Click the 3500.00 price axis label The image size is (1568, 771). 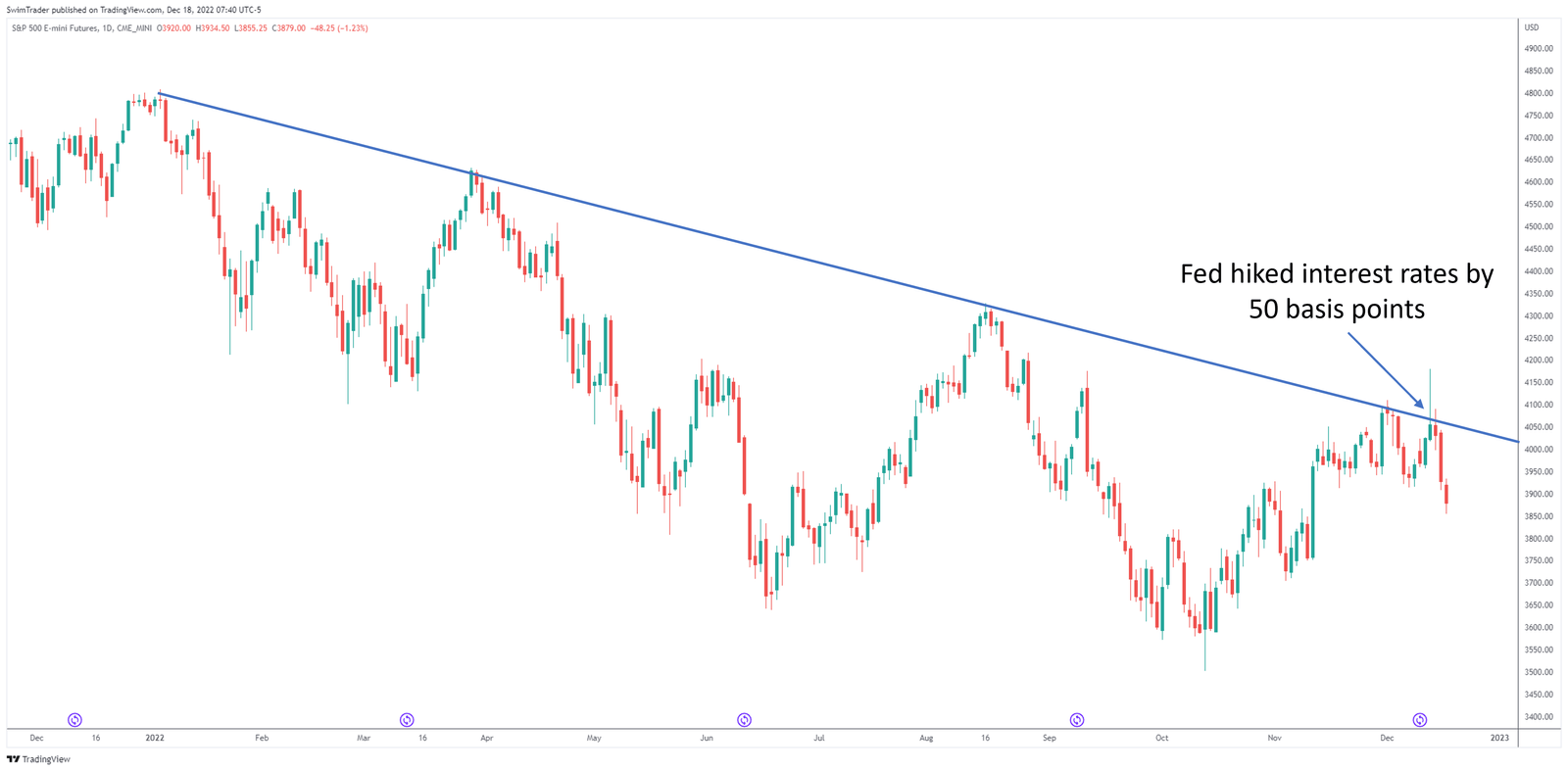(1539, 672)
